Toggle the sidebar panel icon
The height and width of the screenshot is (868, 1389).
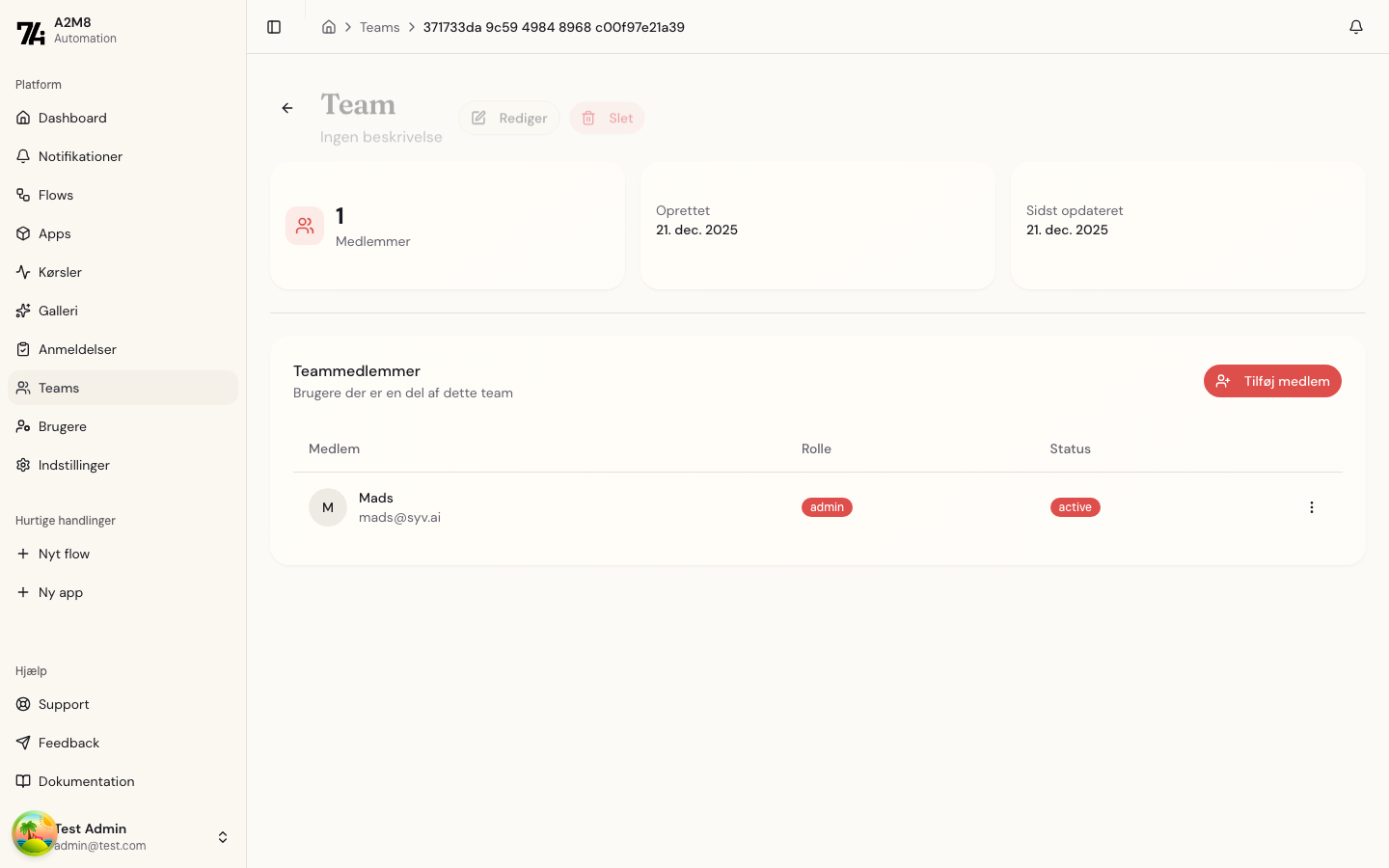(274, 27)
